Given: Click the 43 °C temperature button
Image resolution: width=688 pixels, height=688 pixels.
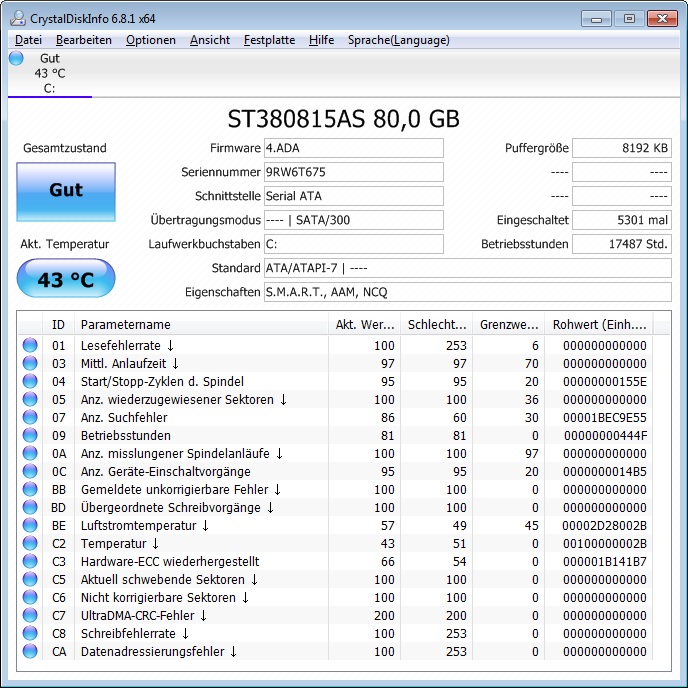Looking at the screenshot, I should click(66, 278).
